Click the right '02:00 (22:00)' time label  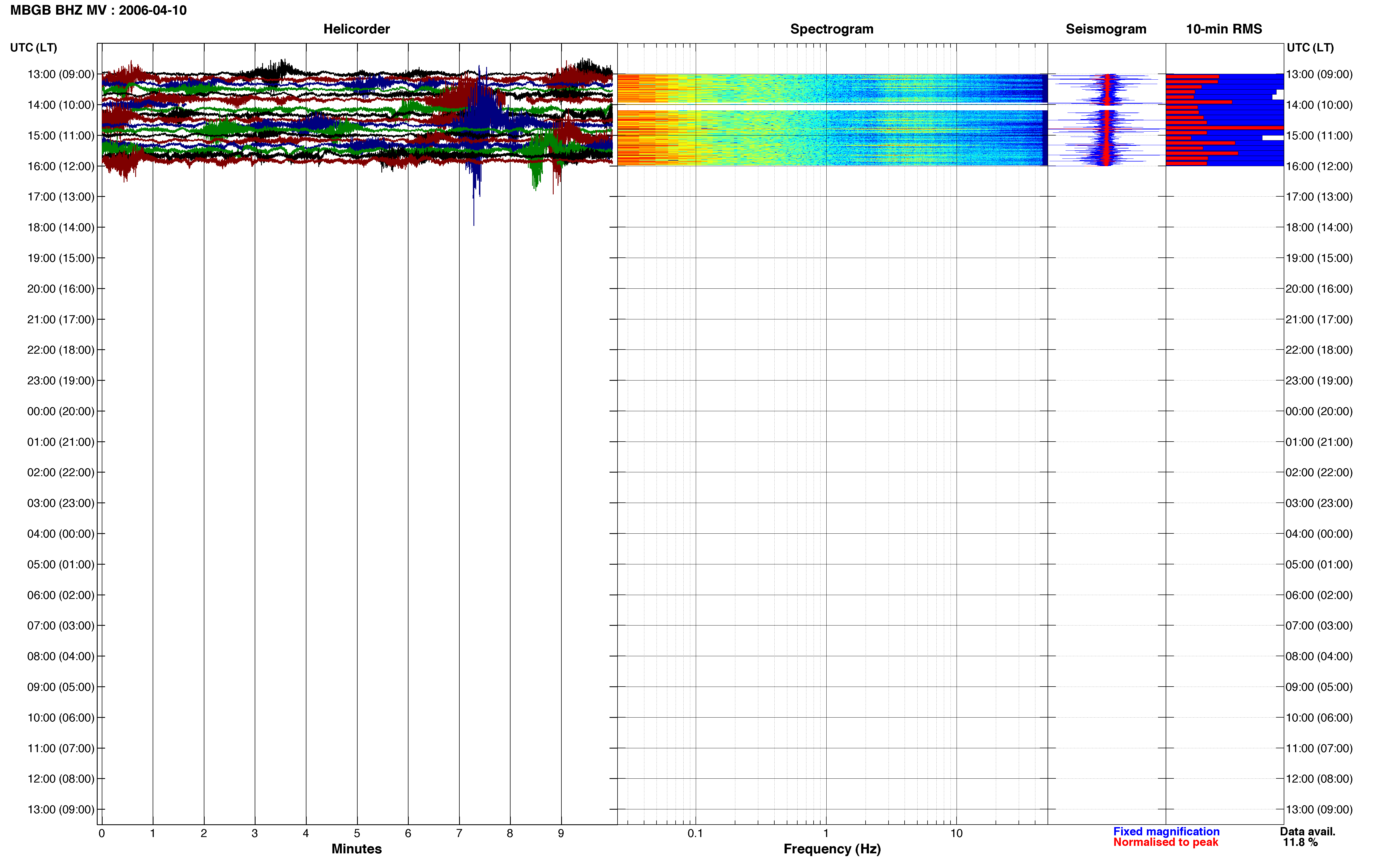point(1319,473)
